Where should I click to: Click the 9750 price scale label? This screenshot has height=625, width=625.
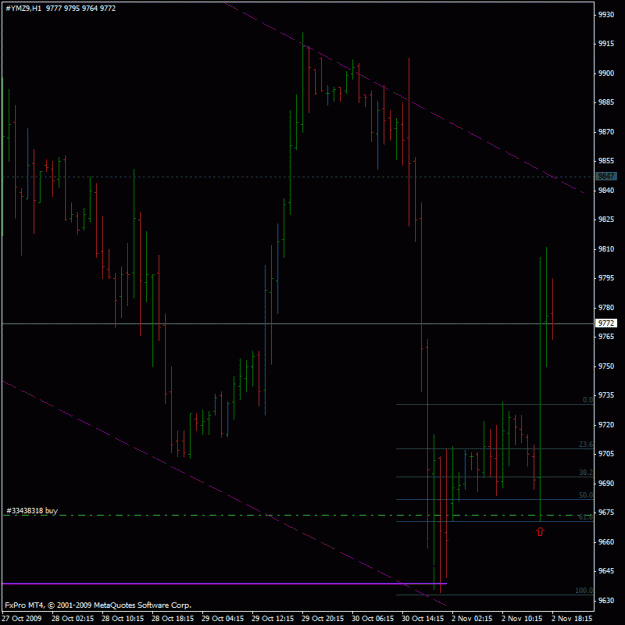[x=606, y=366]
